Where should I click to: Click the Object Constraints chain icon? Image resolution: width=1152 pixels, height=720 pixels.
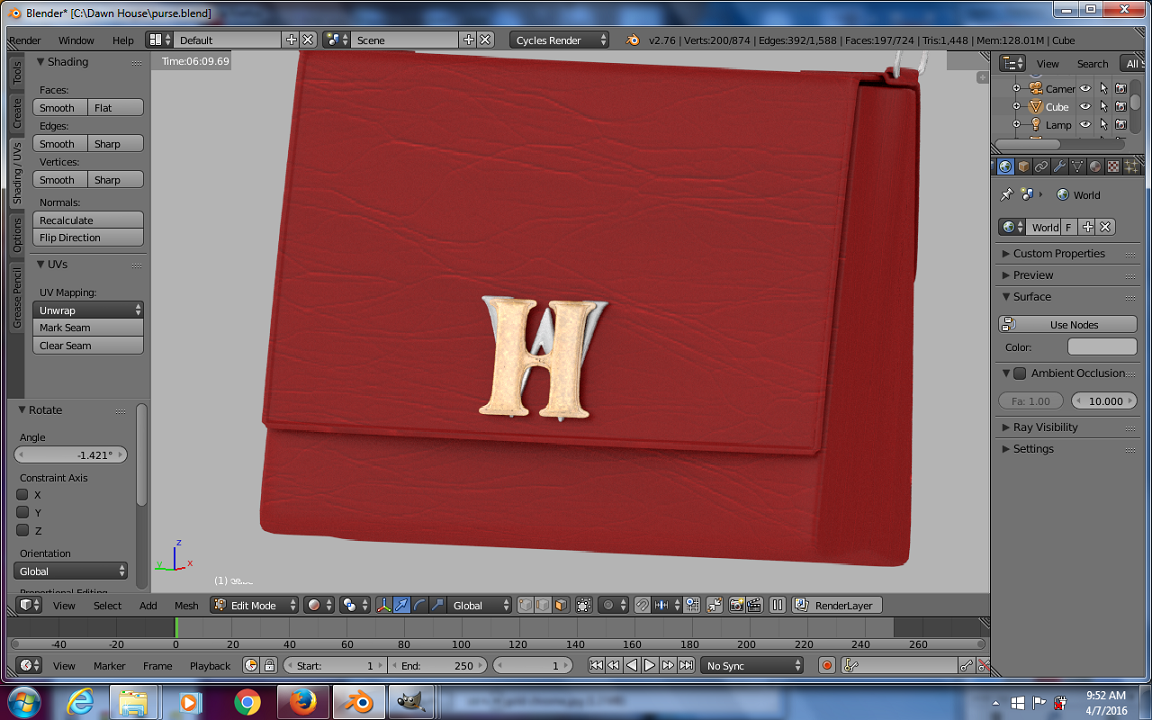coord(1041,167)
